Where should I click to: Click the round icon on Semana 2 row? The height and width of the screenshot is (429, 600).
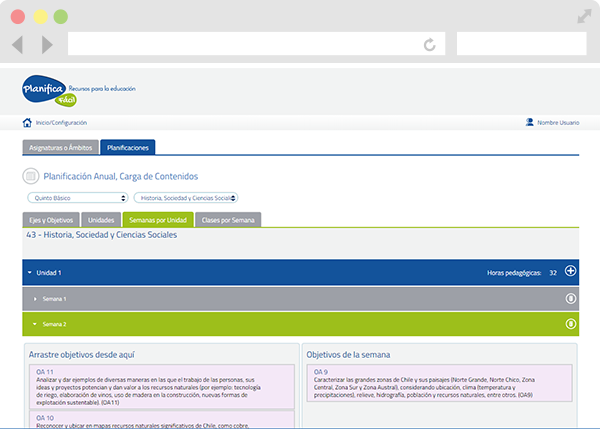570,323
